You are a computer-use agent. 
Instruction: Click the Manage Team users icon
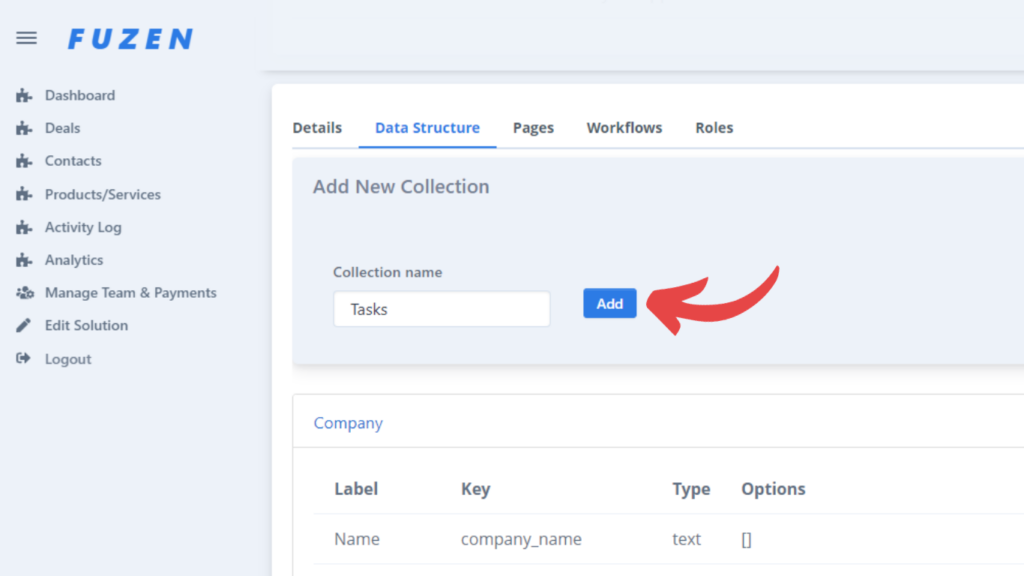click(25, 293)
